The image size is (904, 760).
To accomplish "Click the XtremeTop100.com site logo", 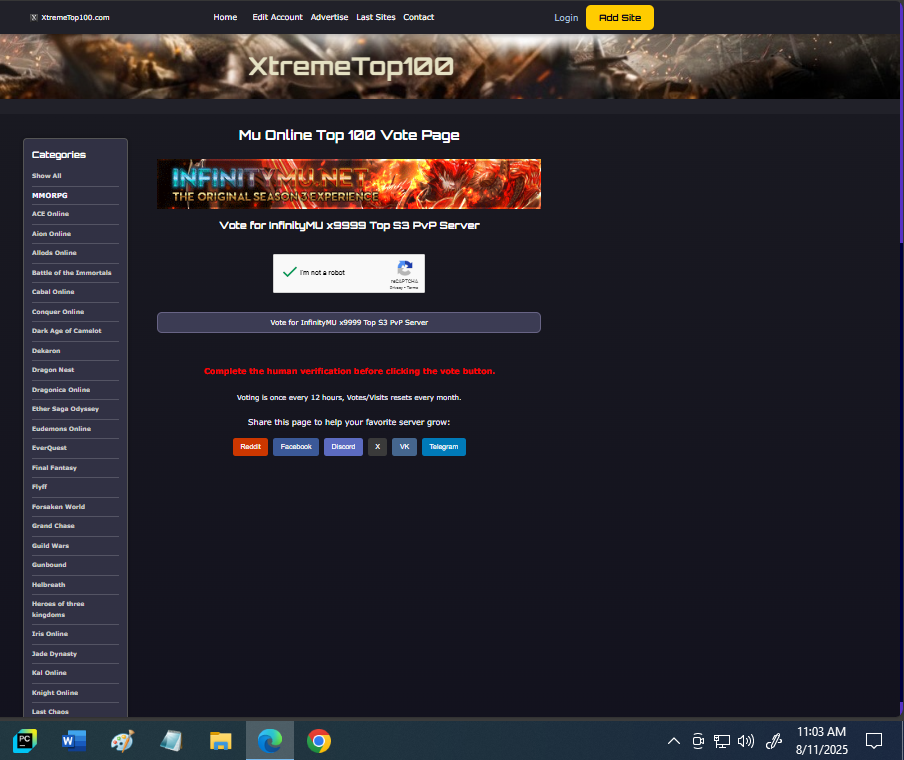I will [70, 17].
